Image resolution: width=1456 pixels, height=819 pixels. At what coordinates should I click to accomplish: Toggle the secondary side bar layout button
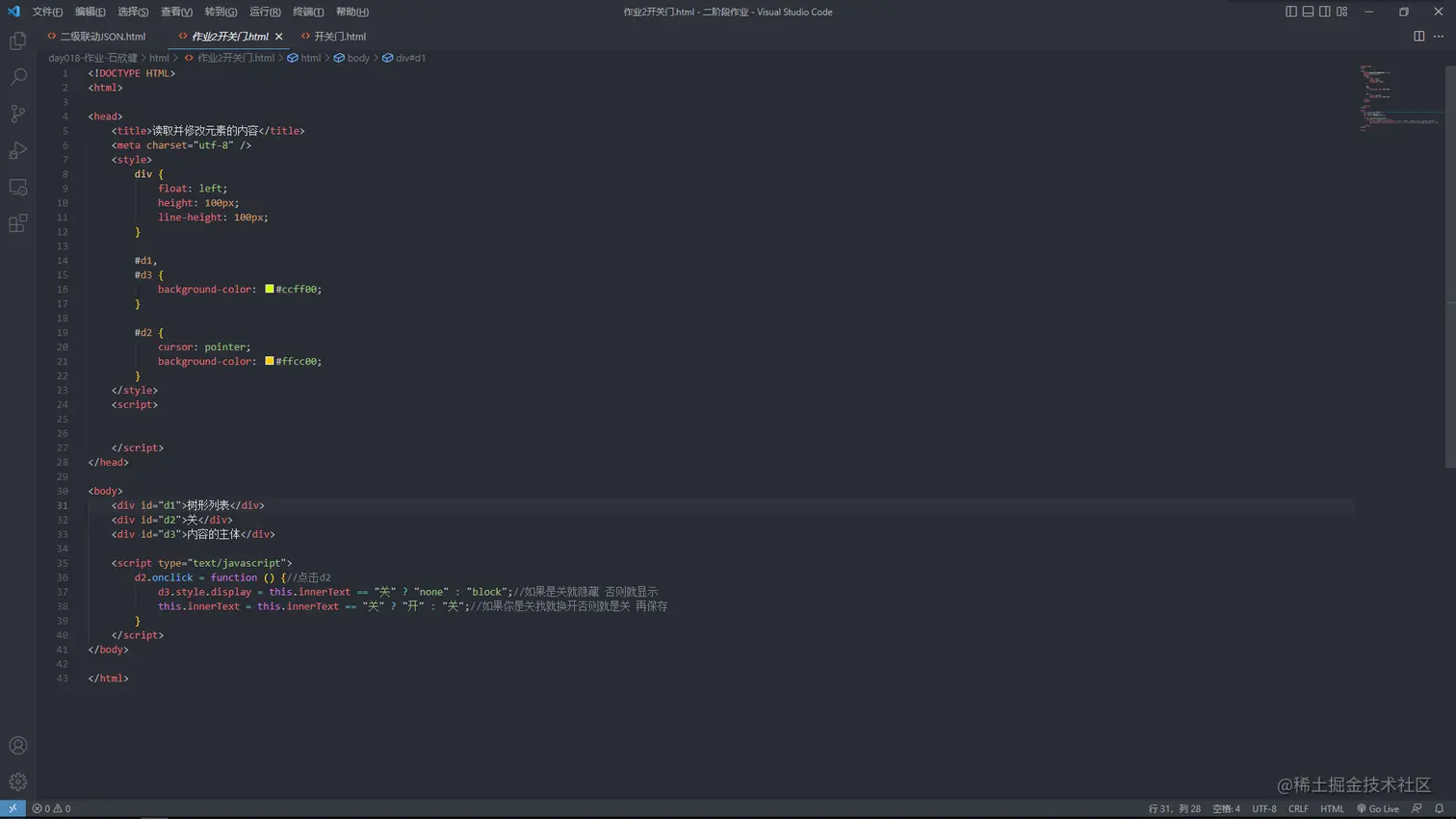1325,12
